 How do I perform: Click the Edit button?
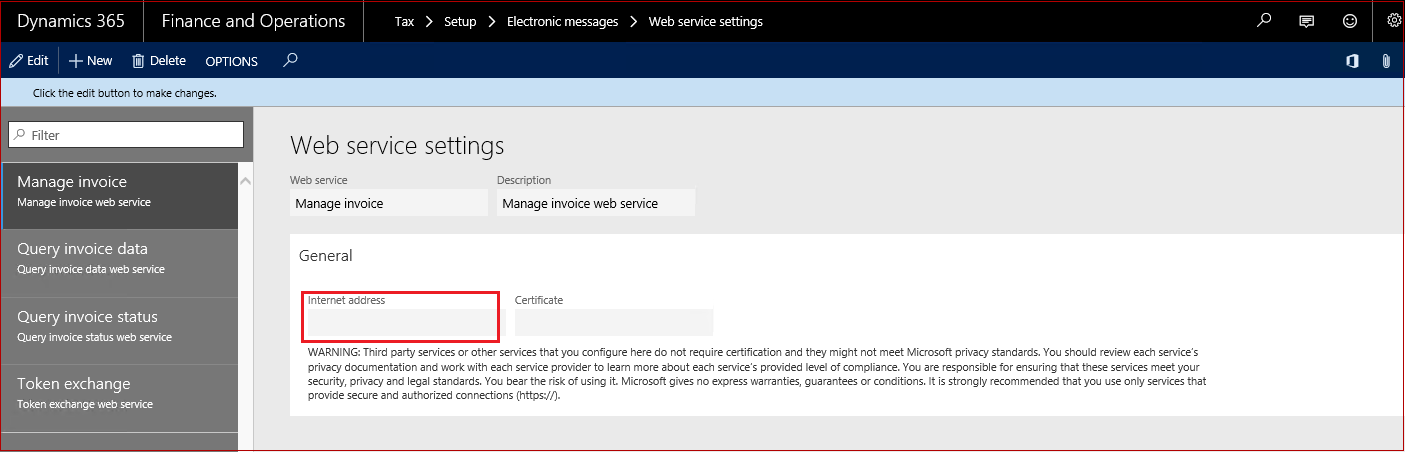[29, 60]
